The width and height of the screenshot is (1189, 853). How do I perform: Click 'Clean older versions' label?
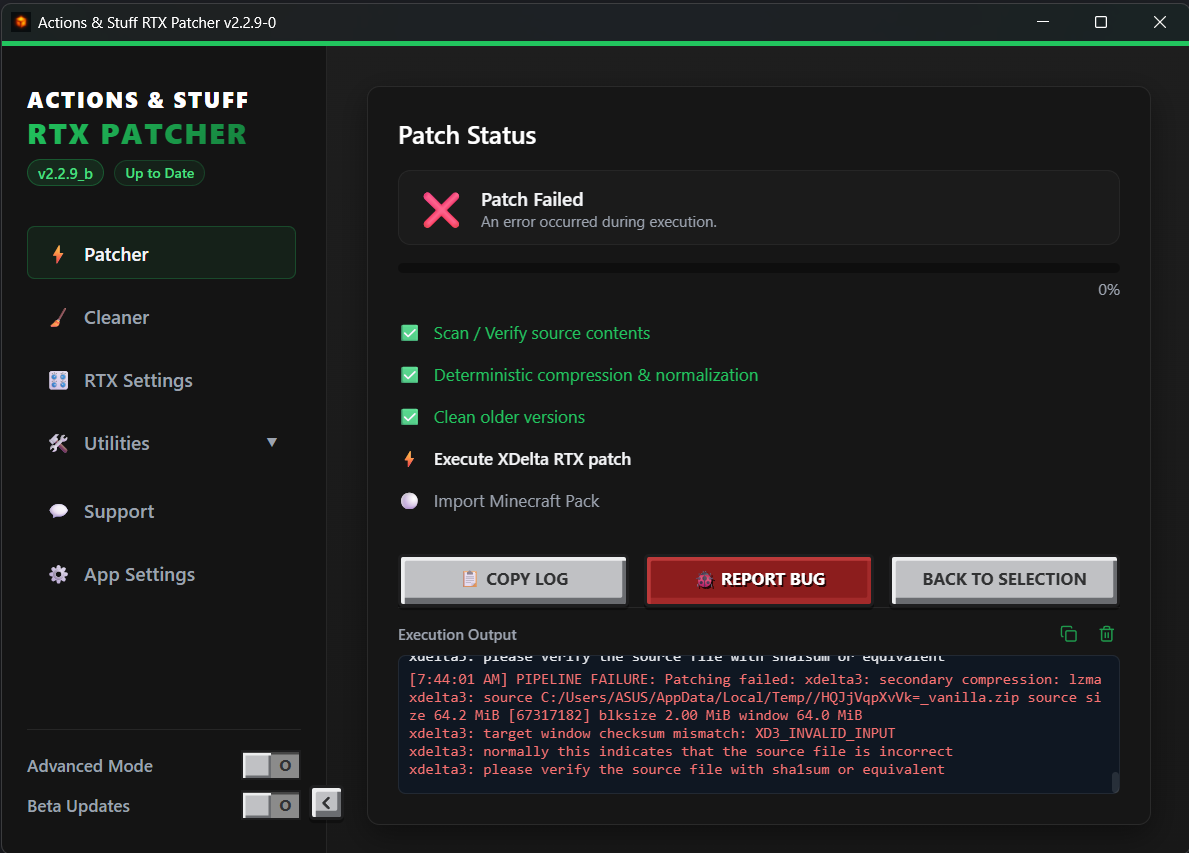pyautogui.click(x=509, y=416)
